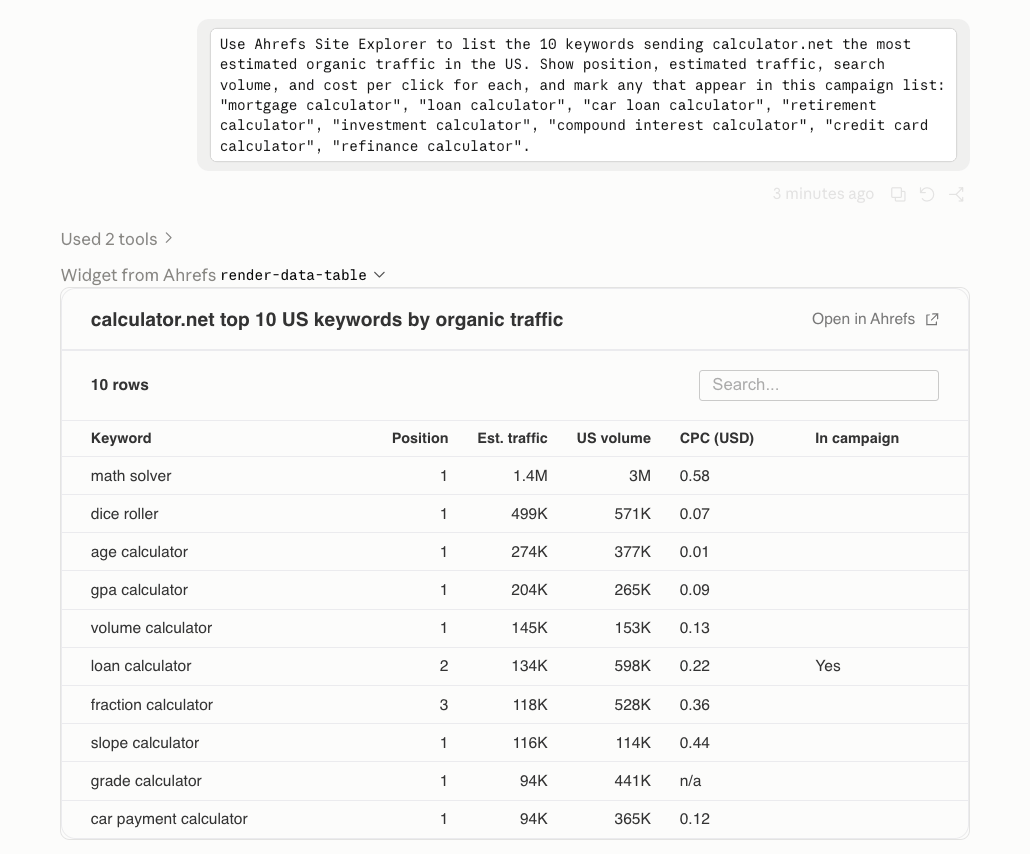
Task: Click the 'Yes' campaign marker for loan calculator
Action: (x=828, y=667)
